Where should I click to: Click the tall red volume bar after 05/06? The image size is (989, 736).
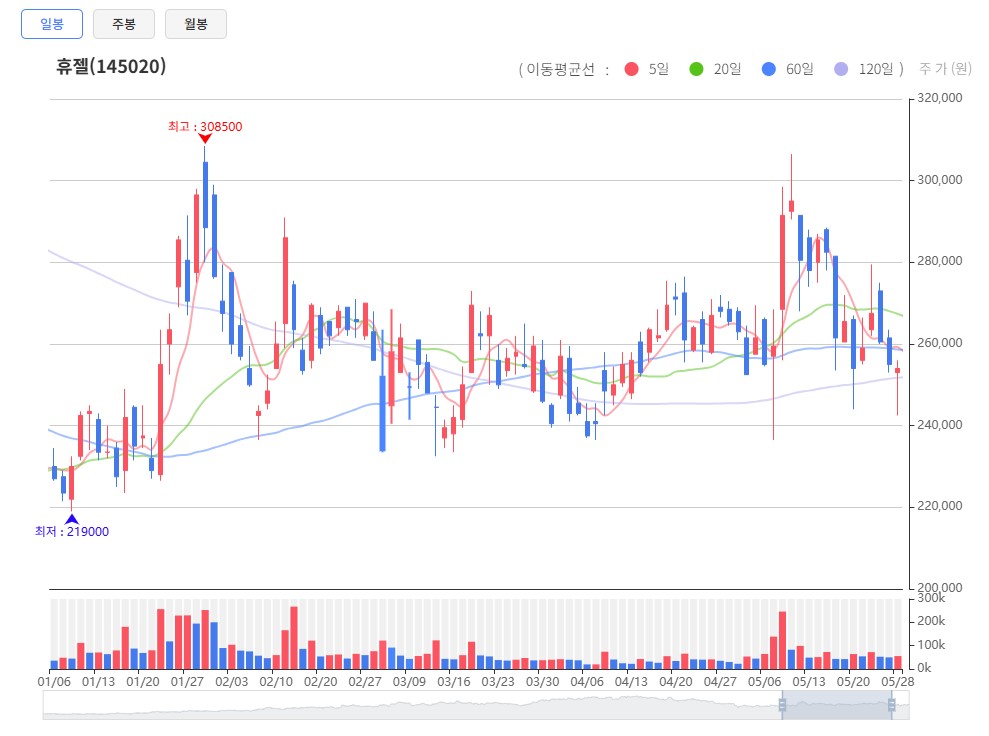pyautogui.click(x=782, y=640)
